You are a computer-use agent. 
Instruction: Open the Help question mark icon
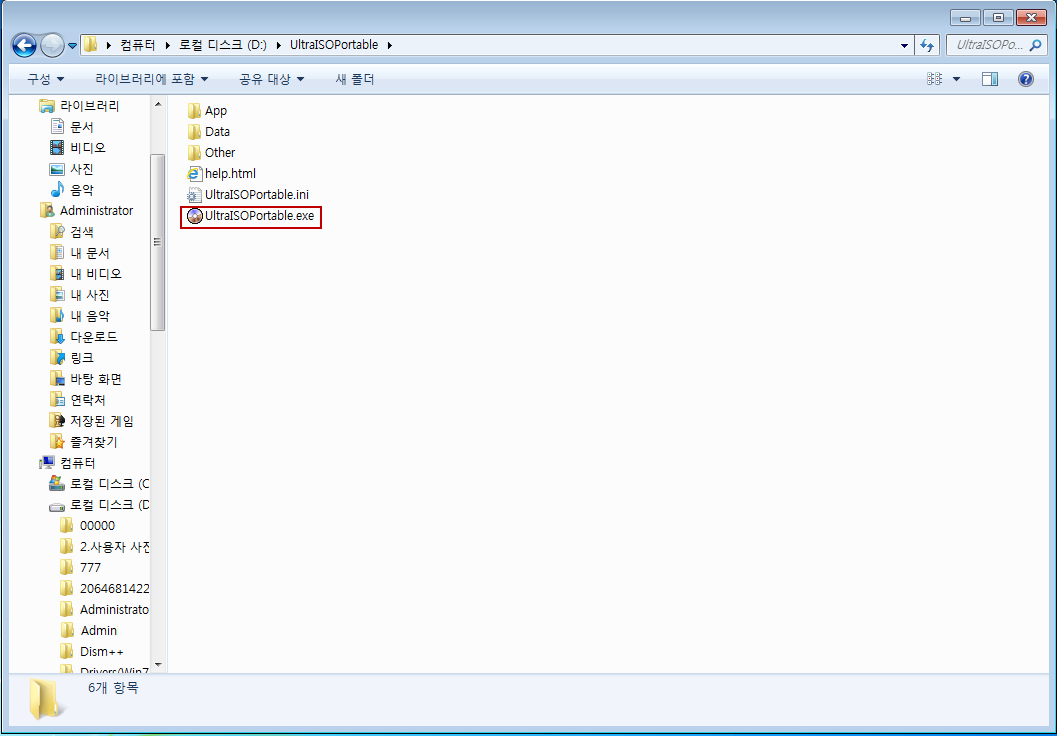[x=1025, y=80]
